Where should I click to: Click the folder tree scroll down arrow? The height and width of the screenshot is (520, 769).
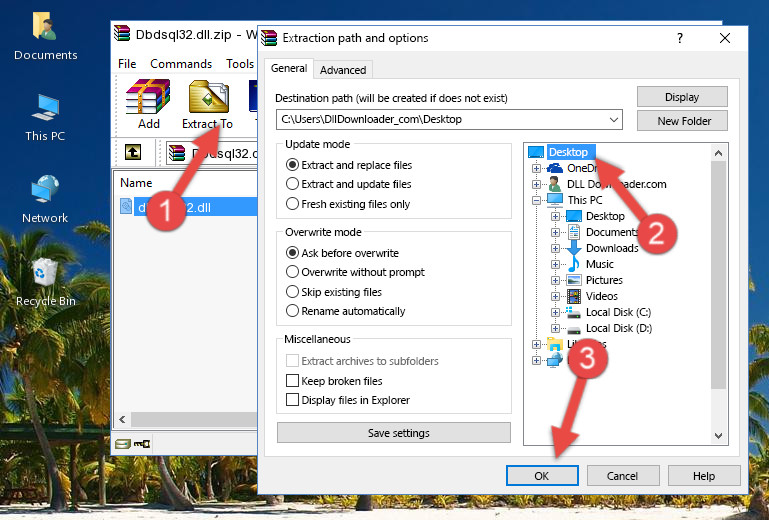click(718, 436)
